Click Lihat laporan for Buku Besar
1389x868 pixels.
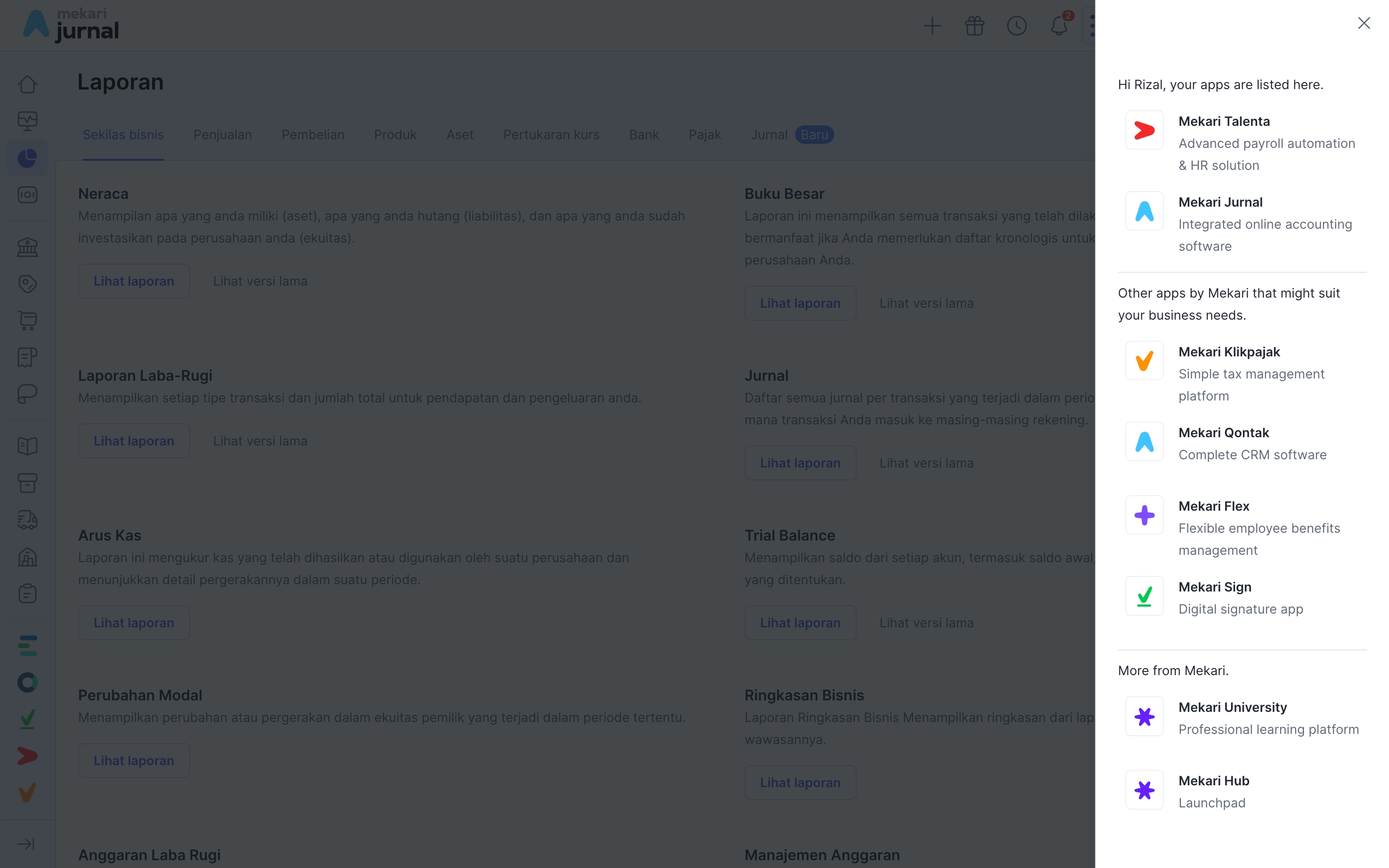pos(800,303)
